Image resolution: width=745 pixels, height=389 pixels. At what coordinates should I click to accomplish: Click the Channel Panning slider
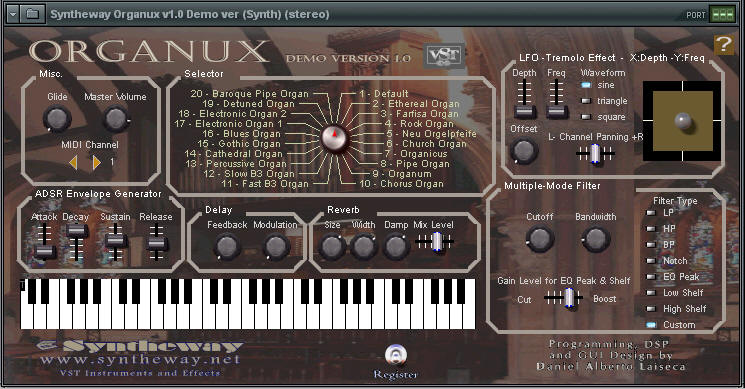click(x=595, y=153)
